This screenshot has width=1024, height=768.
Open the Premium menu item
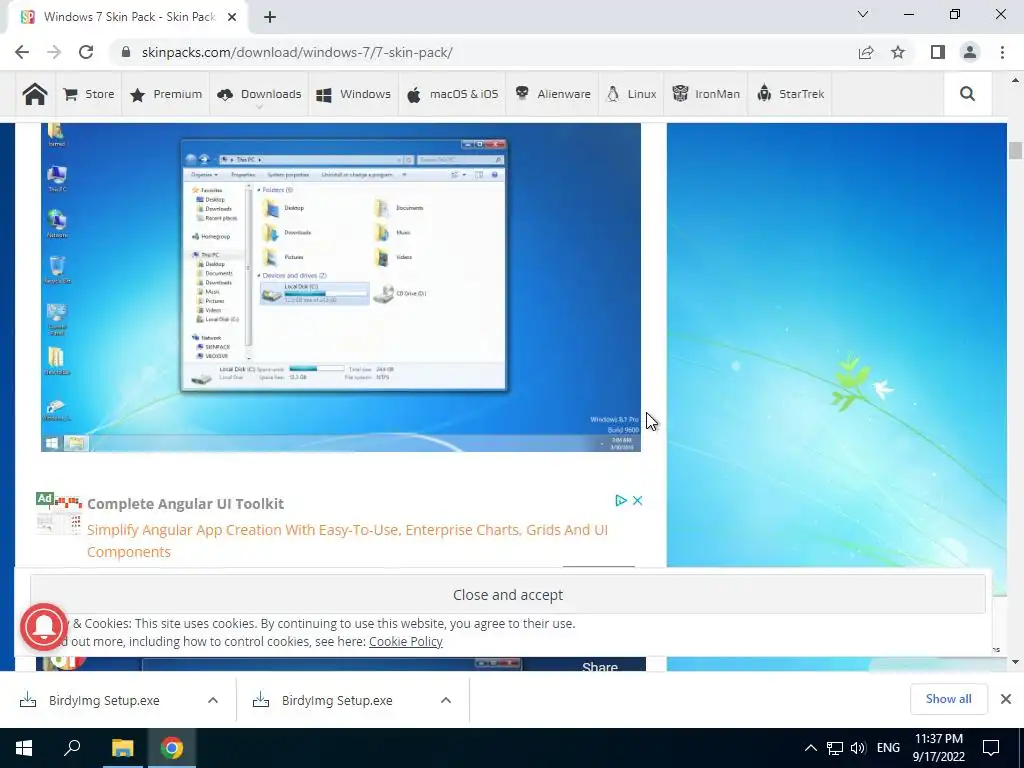point(166,94)
